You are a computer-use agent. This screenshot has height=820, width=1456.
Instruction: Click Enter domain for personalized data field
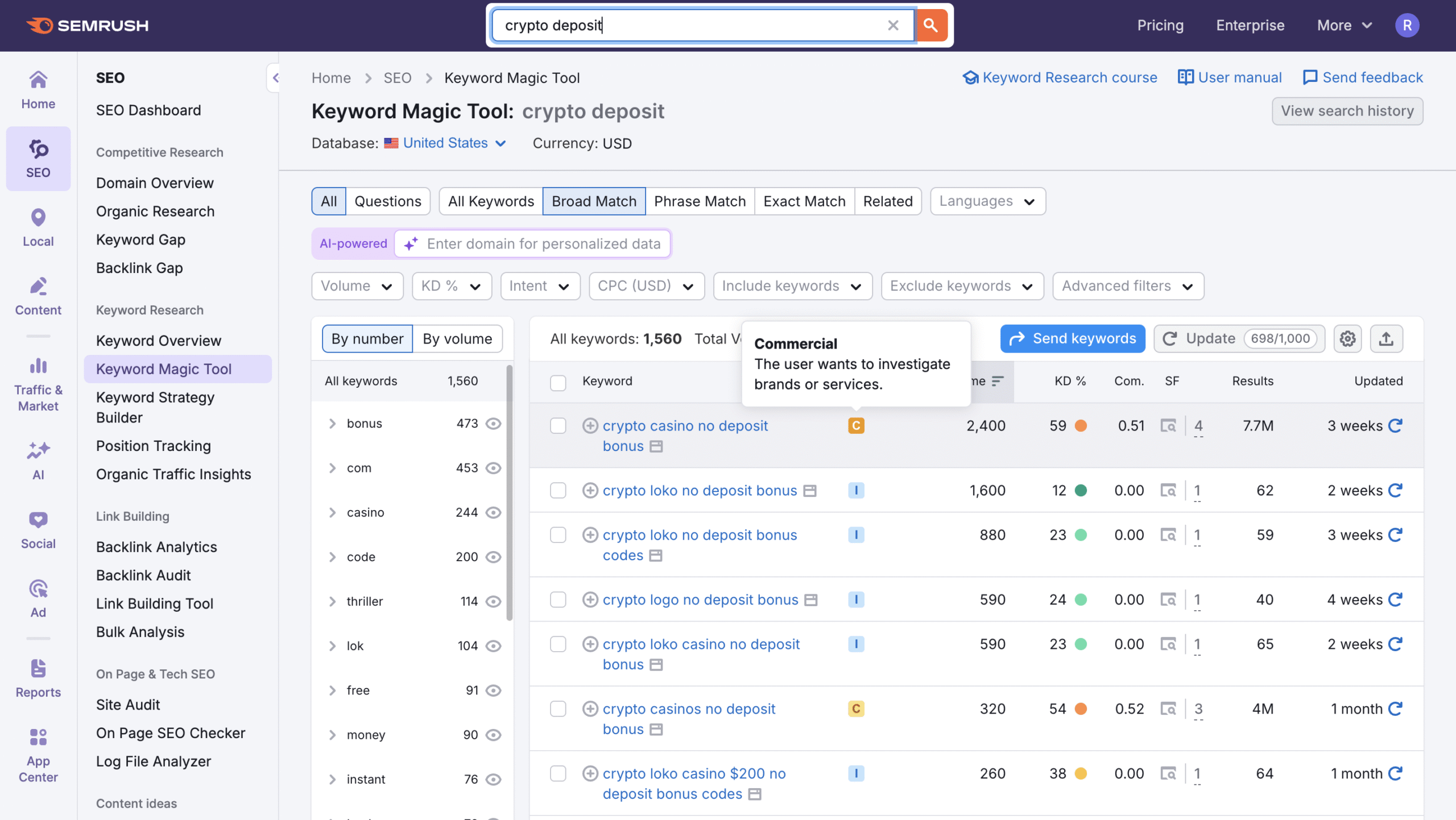[x=532, y=244]
